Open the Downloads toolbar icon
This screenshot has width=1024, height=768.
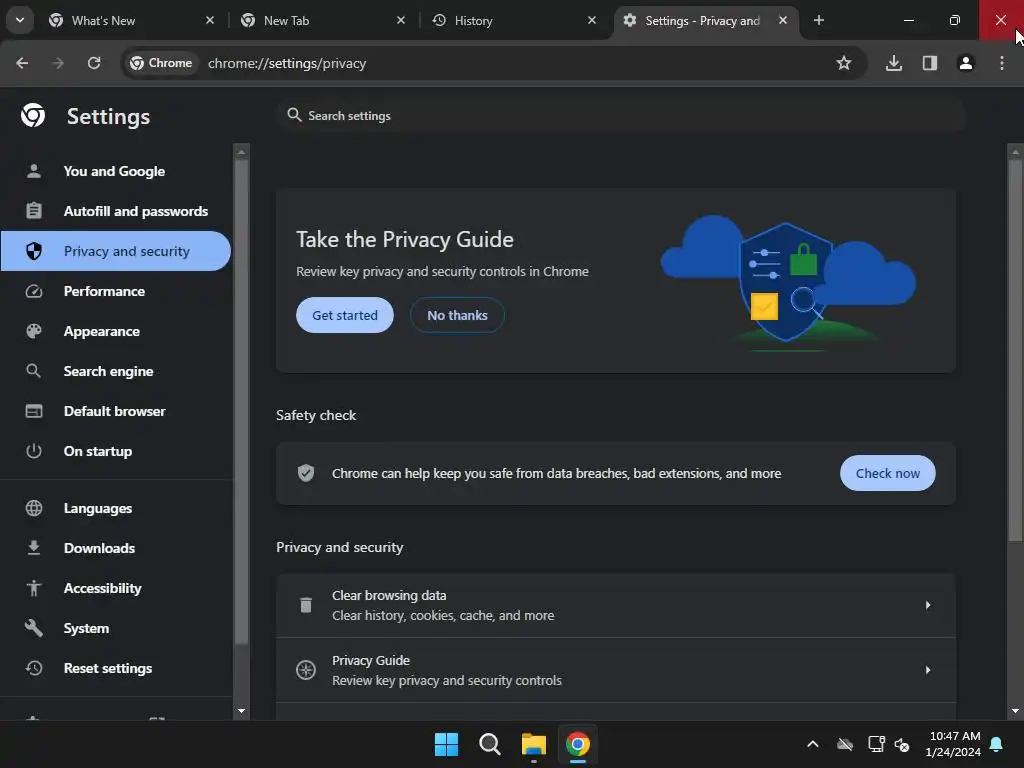coord(893,63)
